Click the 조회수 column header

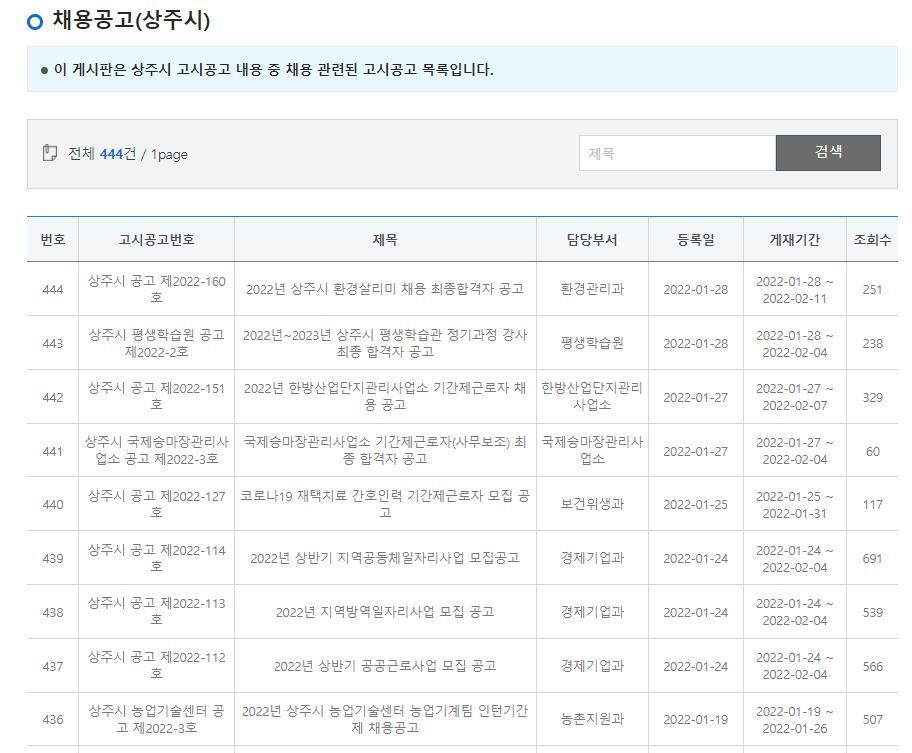coord(872,240)
